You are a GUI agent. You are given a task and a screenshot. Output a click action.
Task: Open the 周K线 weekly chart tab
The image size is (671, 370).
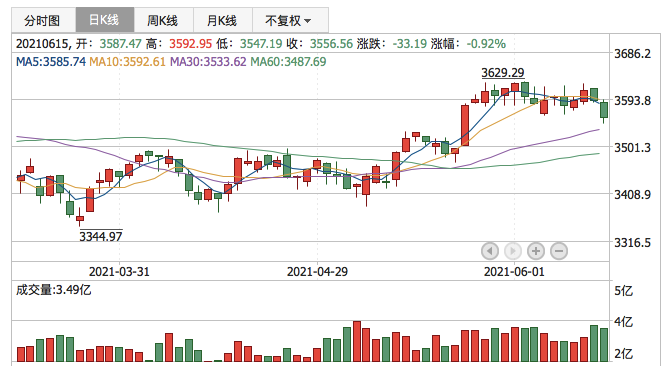(x=163, y=20)
